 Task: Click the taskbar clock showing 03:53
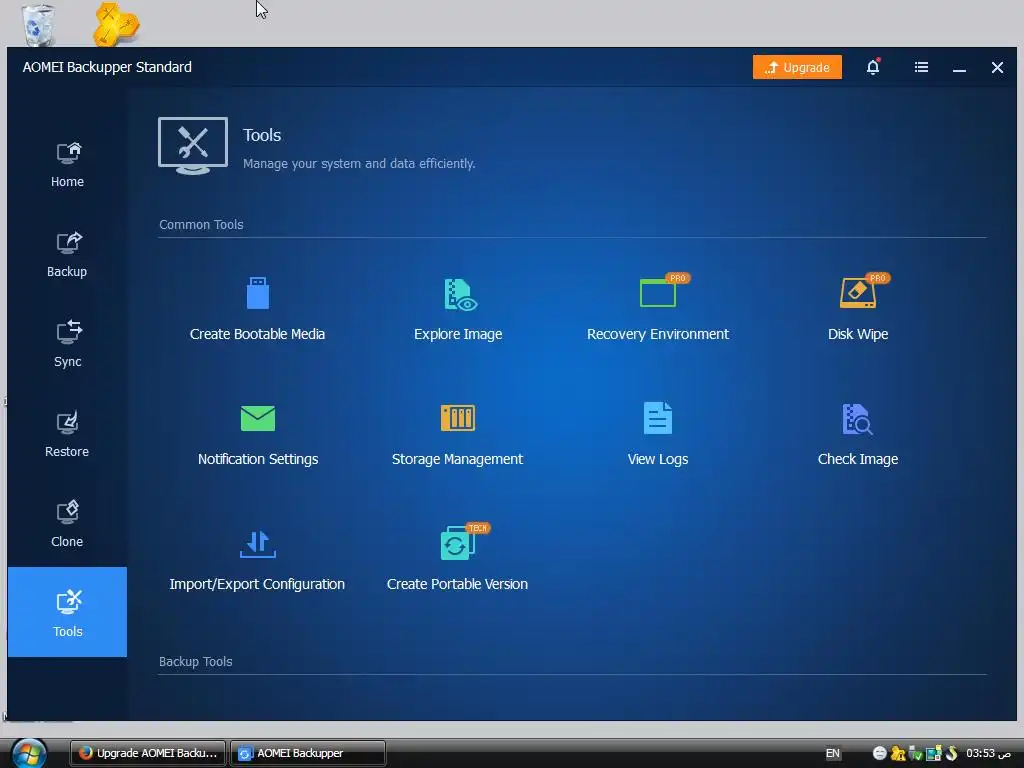(x=988, y=753)
